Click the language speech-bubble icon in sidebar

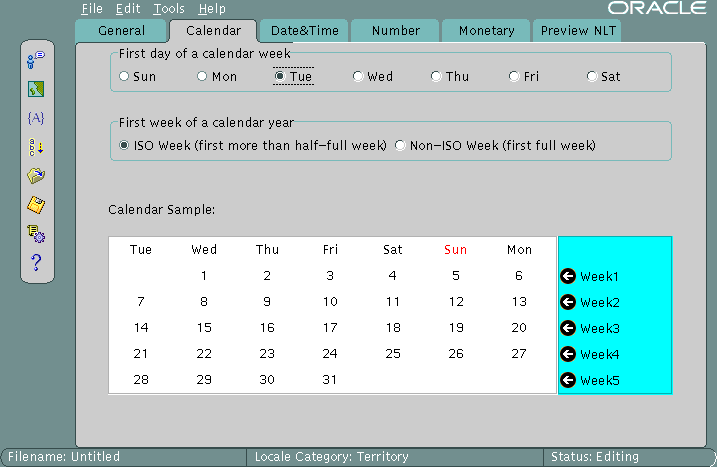36,59
